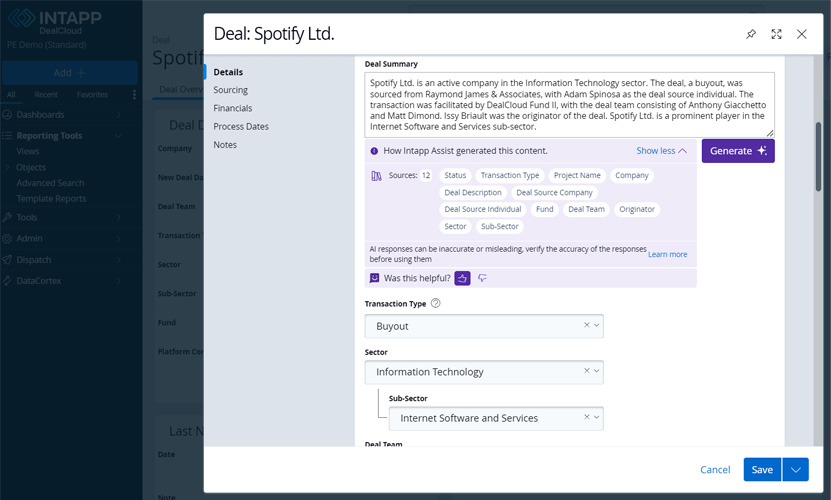Open the Process Dates section

pos(241,126)
